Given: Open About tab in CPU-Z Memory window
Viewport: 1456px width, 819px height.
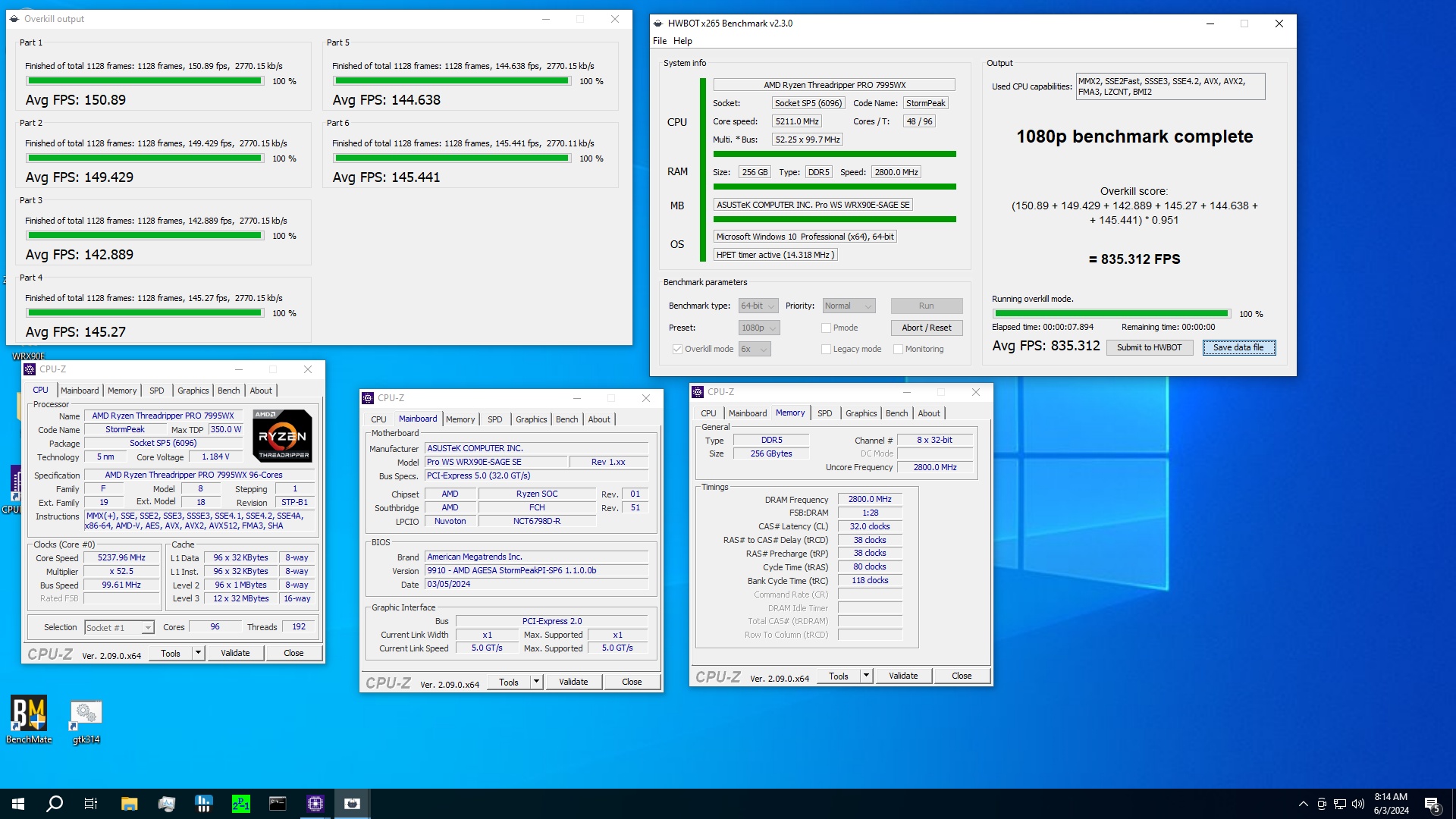Looking at the screenshot, I should [929, 413].
